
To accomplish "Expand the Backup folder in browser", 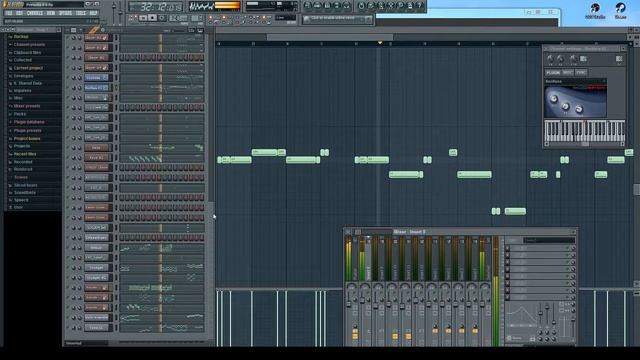I will click(x=21, y=37).
